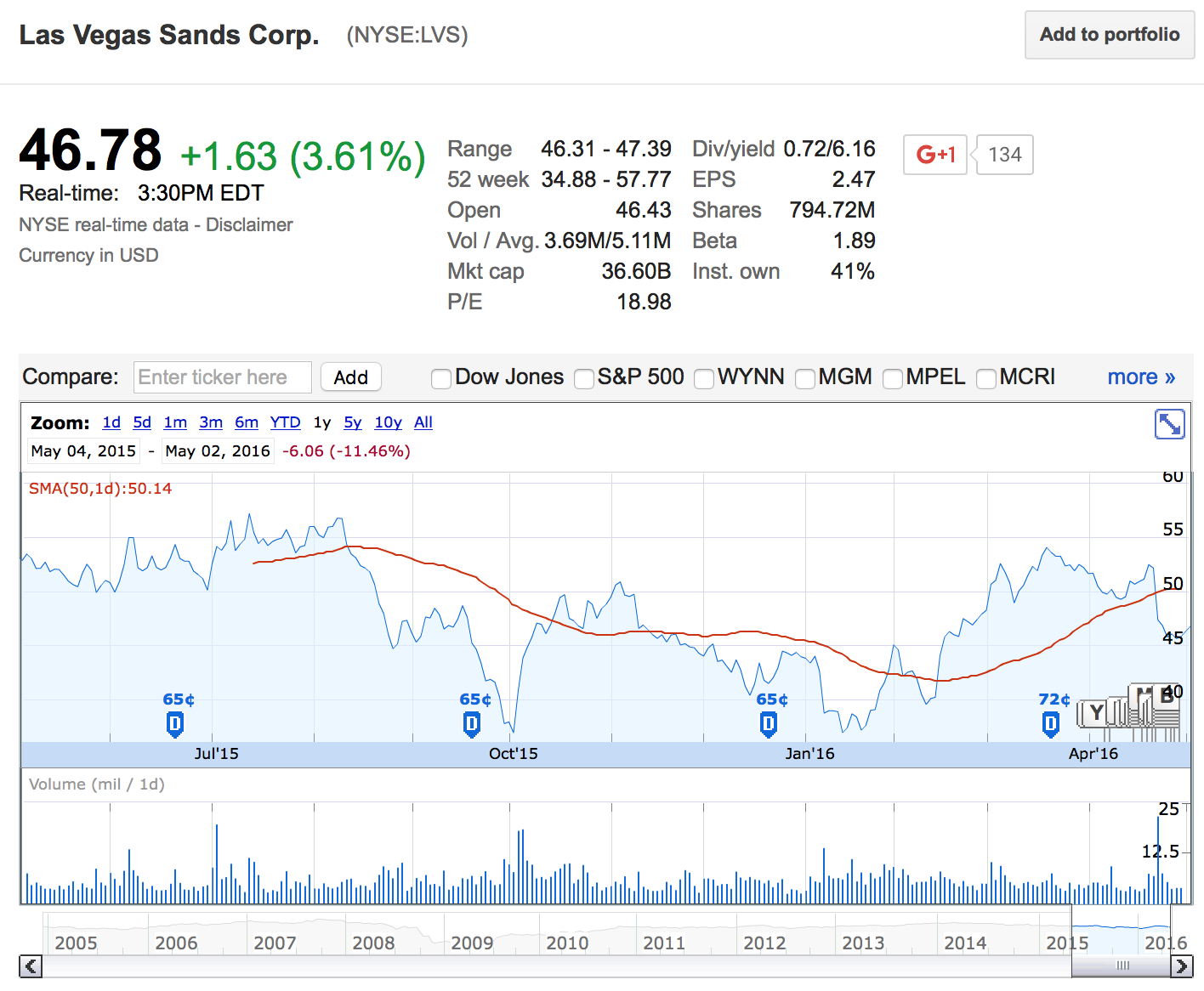The width and height of the screenshot is (1204, 991).
Task: Check the S&P 500 comparison box
Action: 584,378
